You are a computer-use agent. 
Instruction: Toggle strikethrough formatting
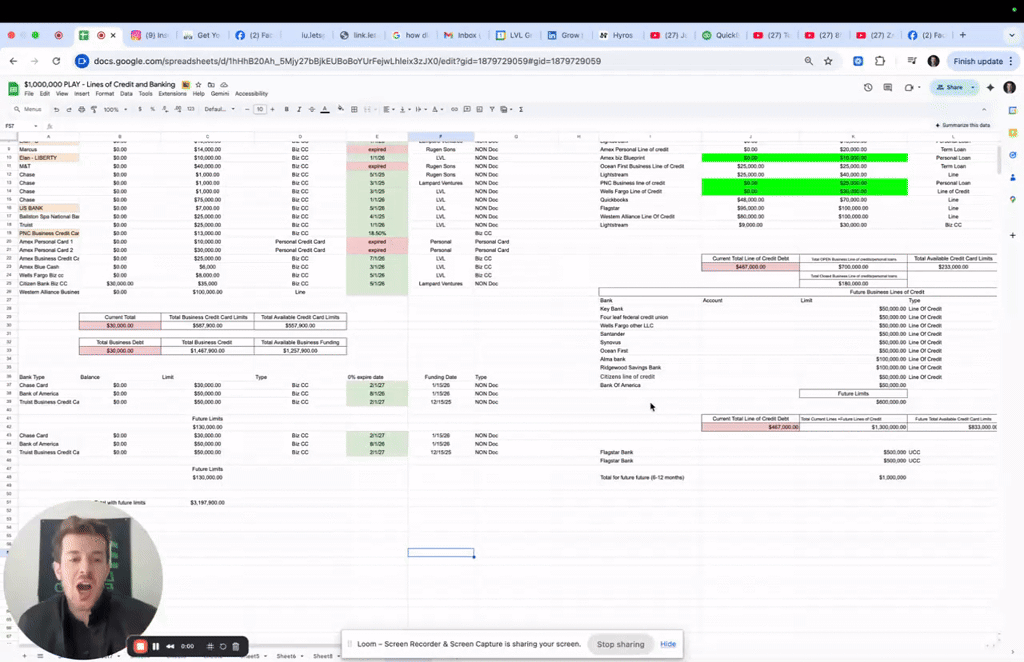(x=312, y=110)
